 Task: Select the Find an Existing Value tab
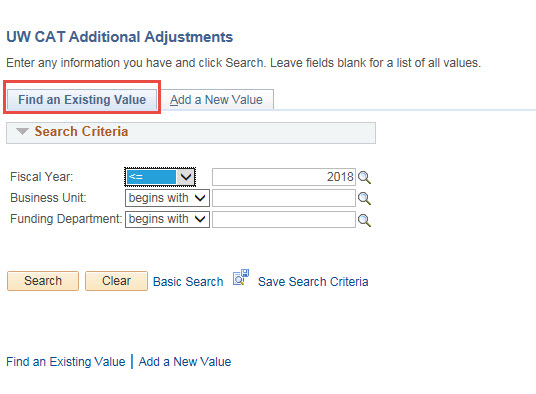click(82, 100)
